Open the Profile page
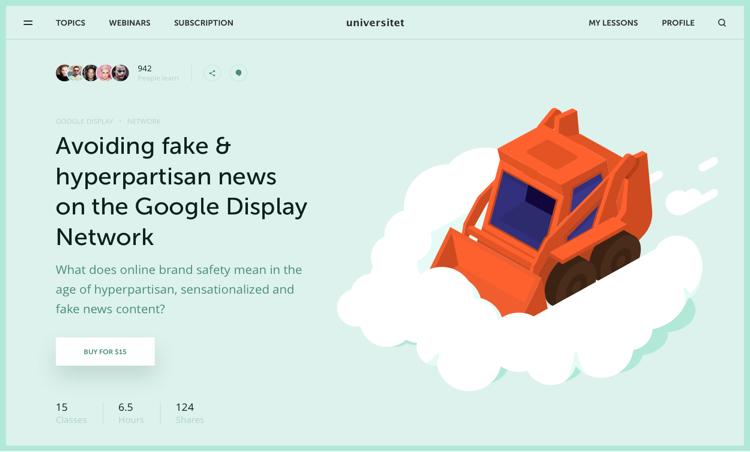 click(x=678, y=22)
